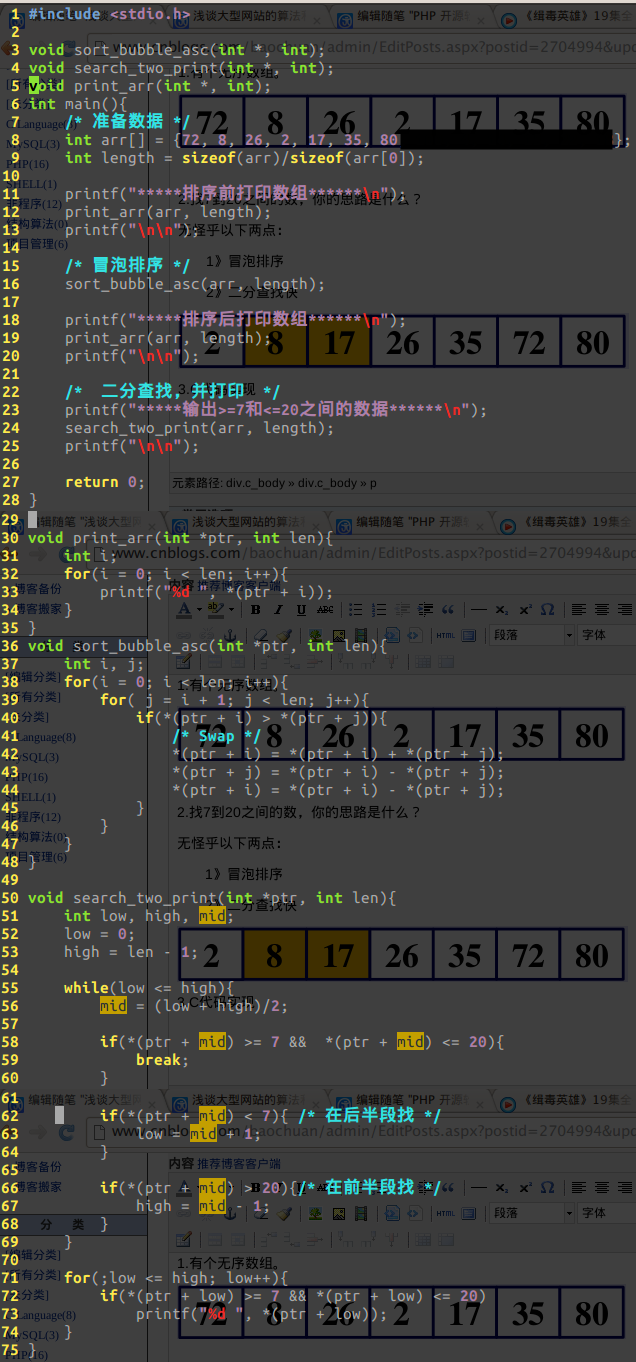Viewport: 636px width, 1362px height.
Task: Click the /* 在前半段找 */ comment
Action: coord(370,1187)
